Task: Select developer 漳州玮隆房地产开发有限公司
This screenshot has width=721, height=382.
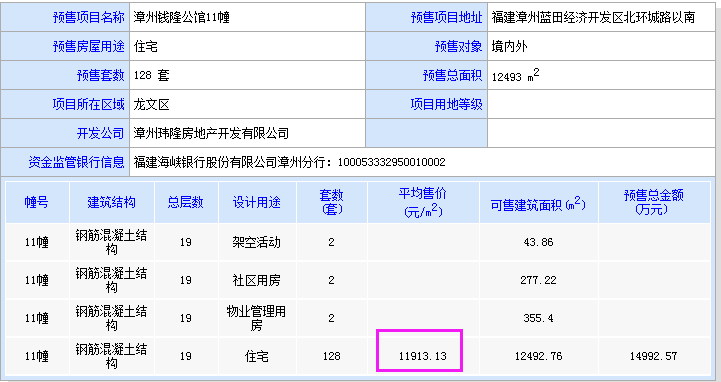Action: click(211, 133)
